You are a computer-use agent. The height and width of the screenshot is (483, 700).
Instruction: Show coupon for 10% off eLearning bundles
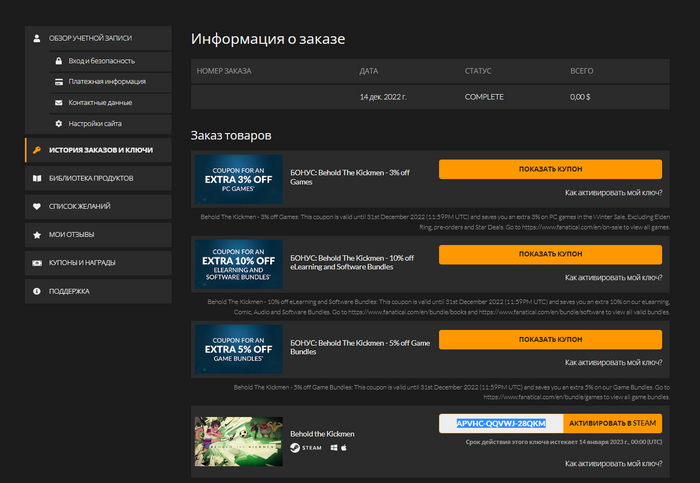[x=550, y=254]
